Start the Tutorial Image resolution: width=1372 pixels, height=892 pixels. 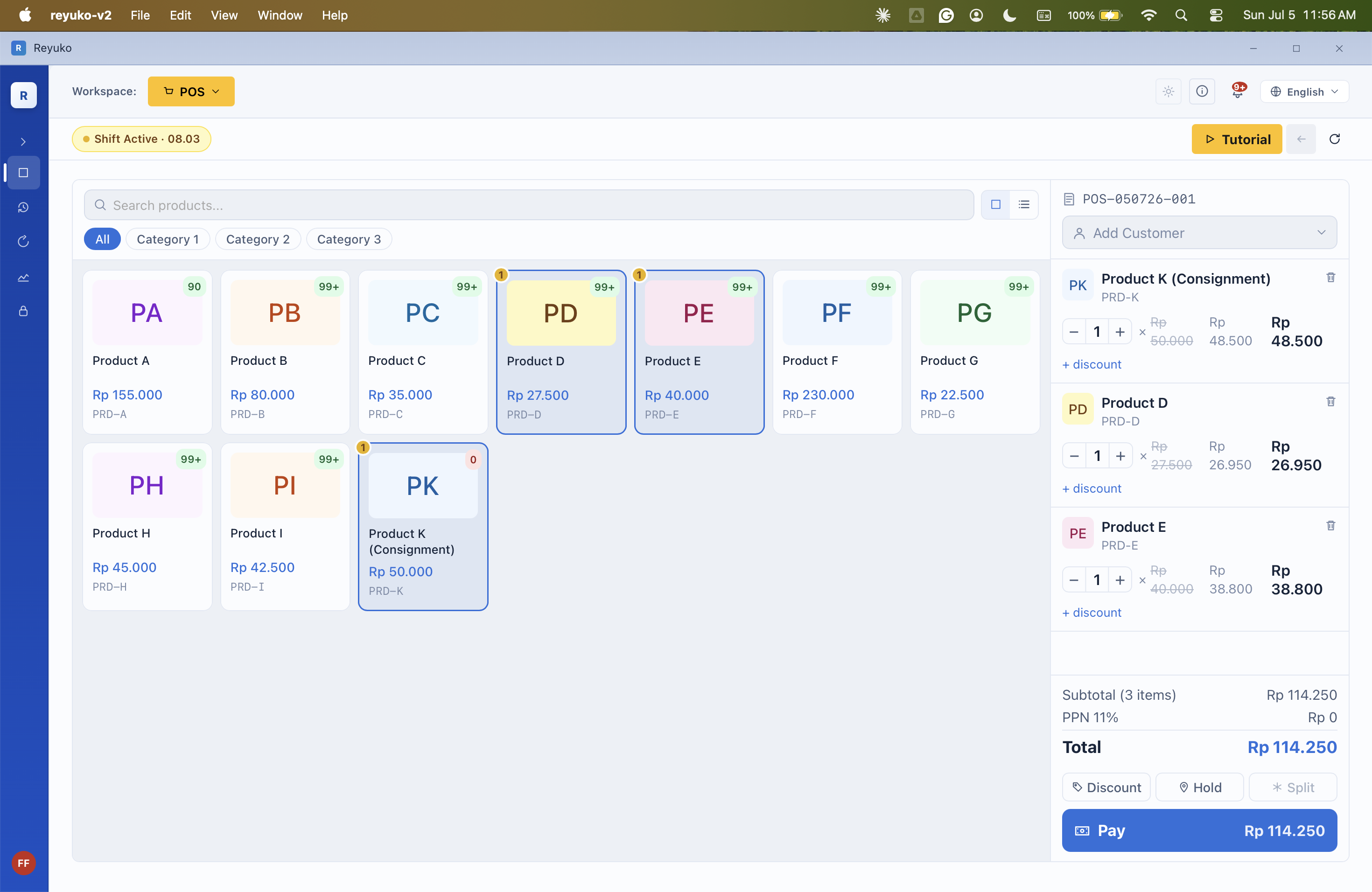click(x=1237, y=139)
